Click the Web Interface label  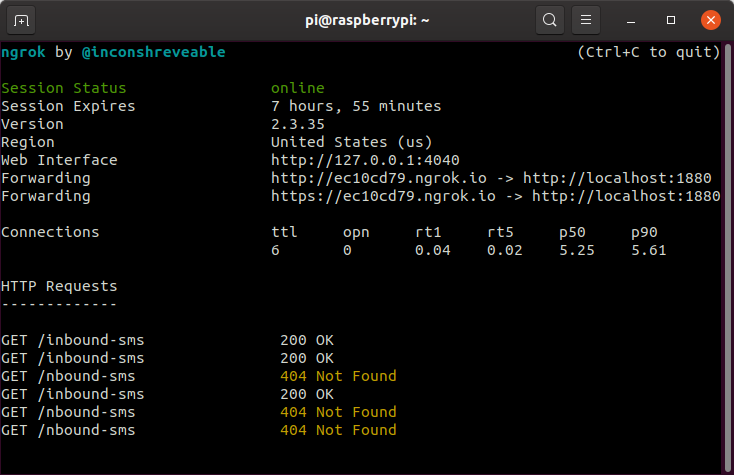coord(59,160)
